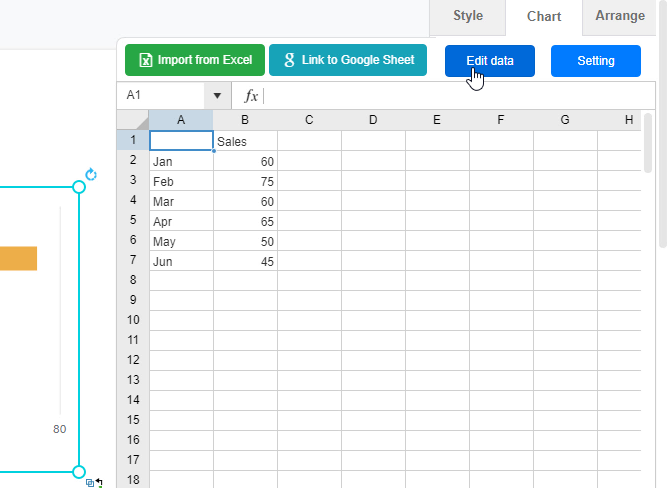The height and width of the screenshot is (488, 667).
Task: Click the orange bar in the chart
Action: point(18,258)
